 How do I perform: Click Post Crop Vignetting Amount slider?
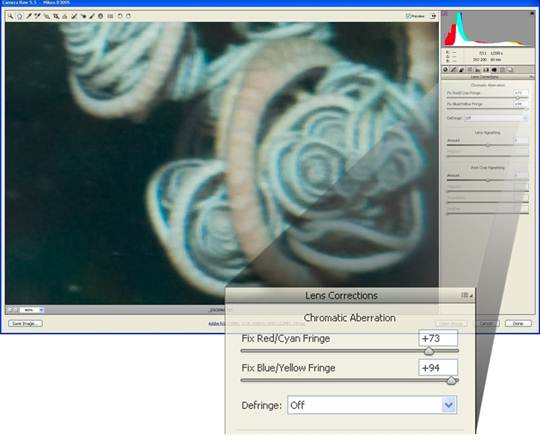coord(487,180)
